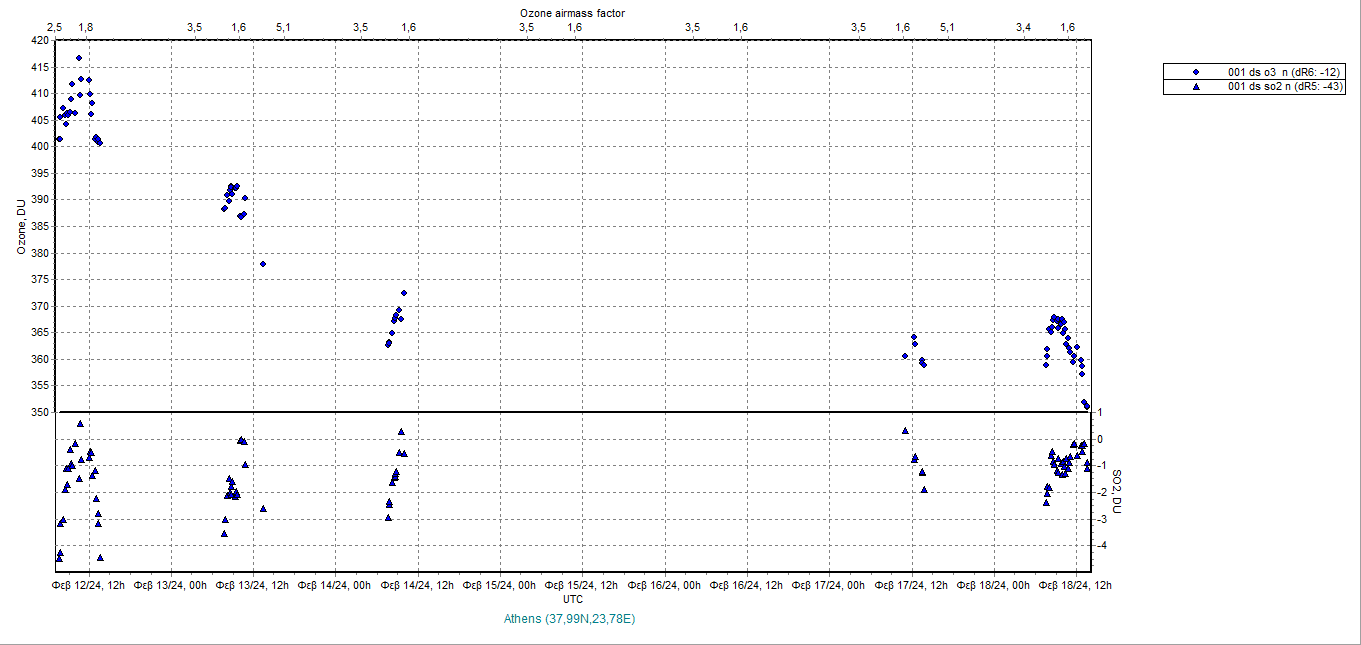Viewport: 1361px width, 645px height.
Task: Click the 'SO2, DU' right axis title
Action: pos(1118,490)
